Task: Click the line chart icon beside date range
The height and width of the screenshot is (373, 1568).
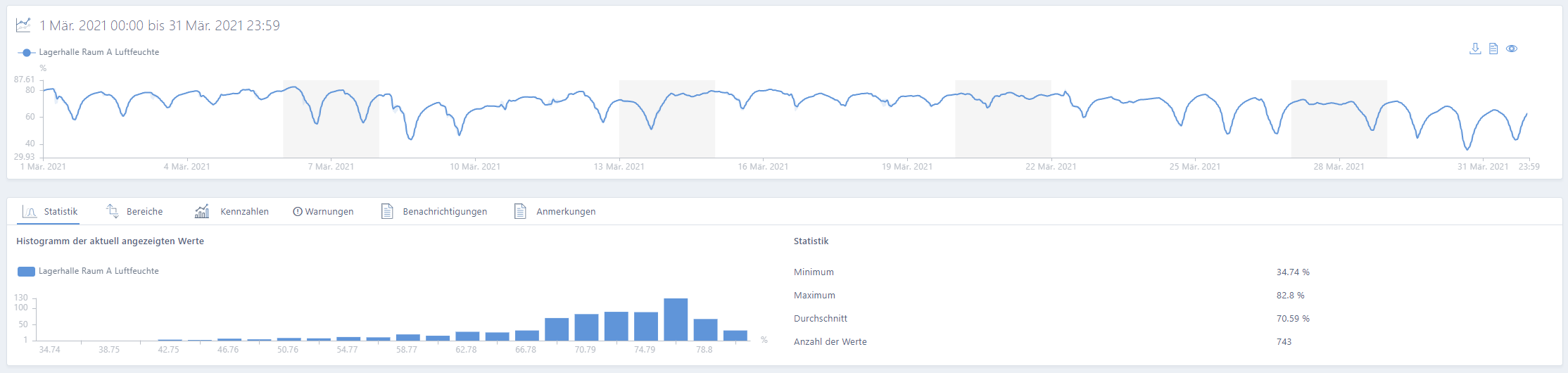Action: pos(23,25)
